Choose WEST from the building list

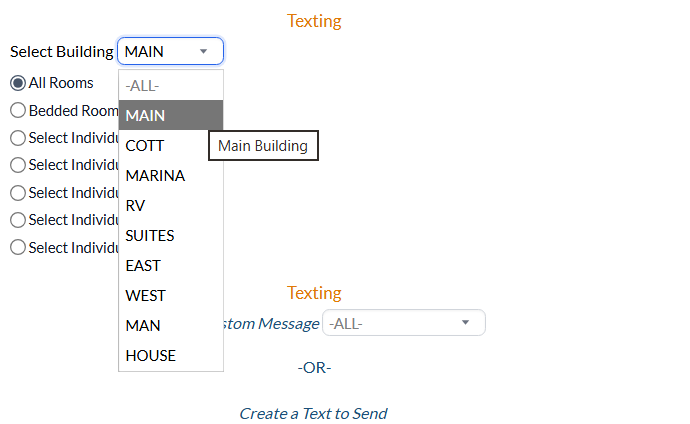171,295
